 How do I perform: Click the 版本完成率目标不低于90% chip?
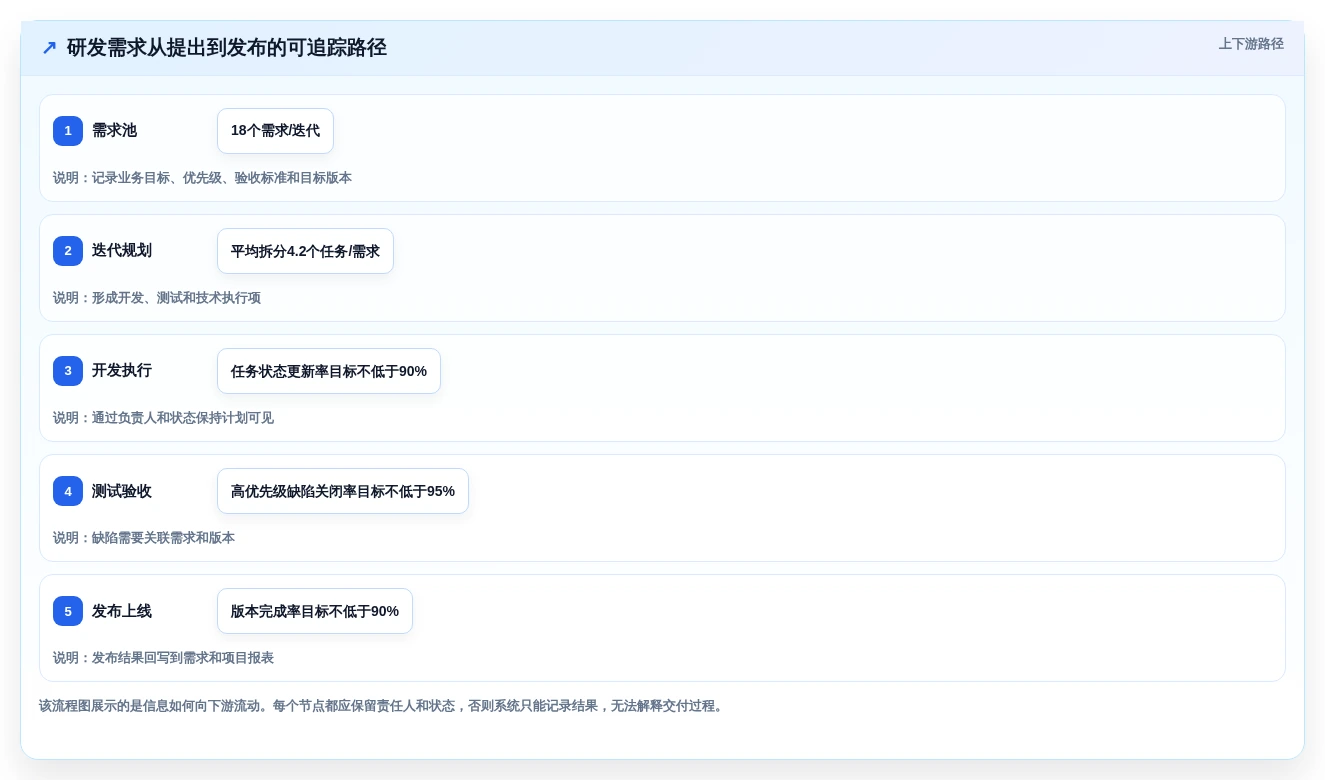point(315,611)
